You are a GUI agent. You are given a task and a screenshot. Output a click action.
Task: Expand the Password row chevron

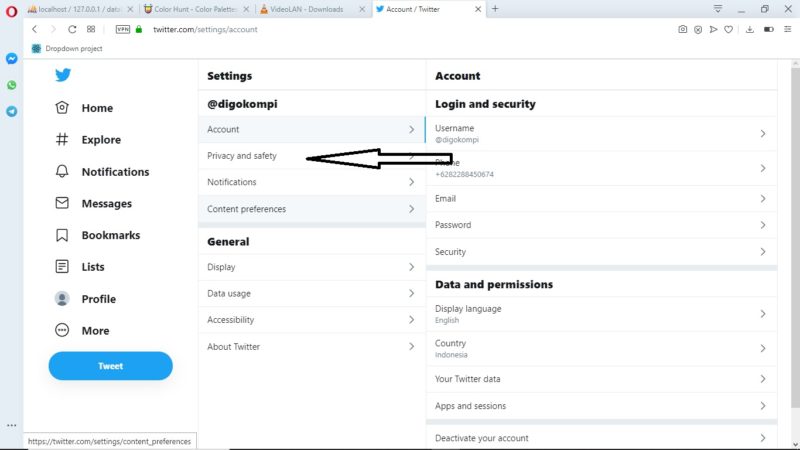[x=763, y=225]
